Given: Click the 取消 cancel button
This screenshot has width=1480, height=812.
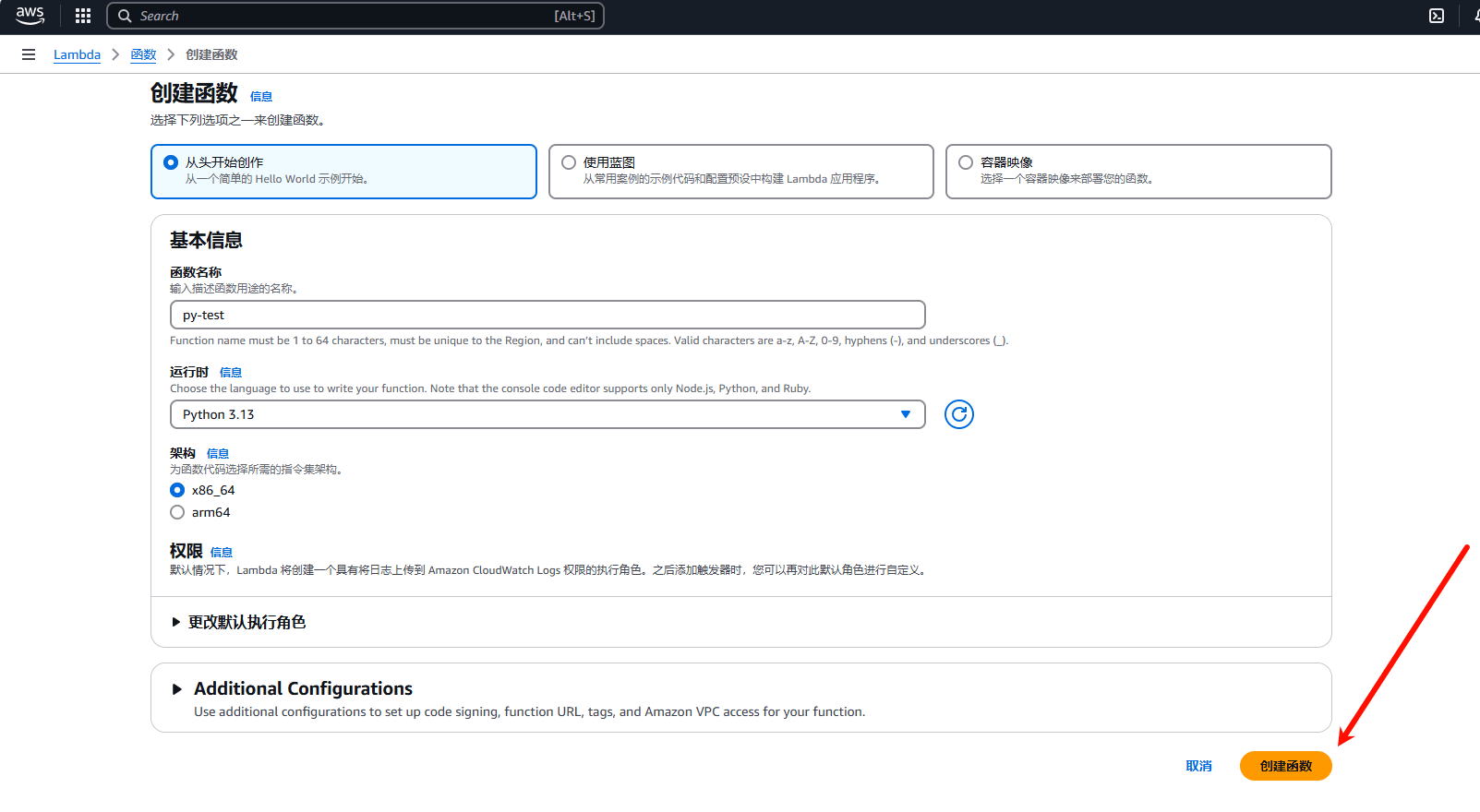Looking at the screenshot, I should coord(1198,766).
